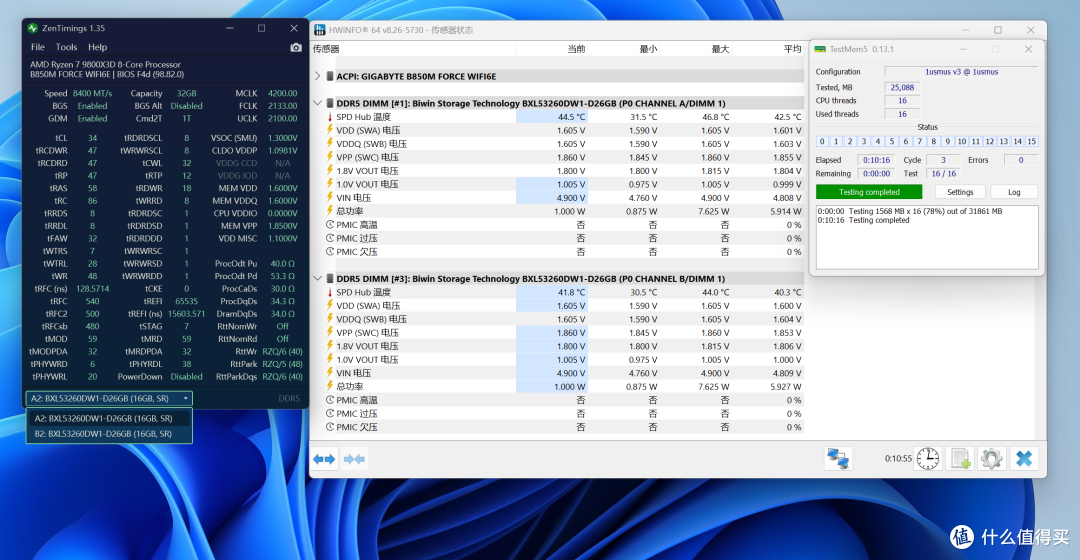1080x560 pixels.
Task: Click the HWiNFO blue X close sensors icon
Action: click(x=1024, y=459)
